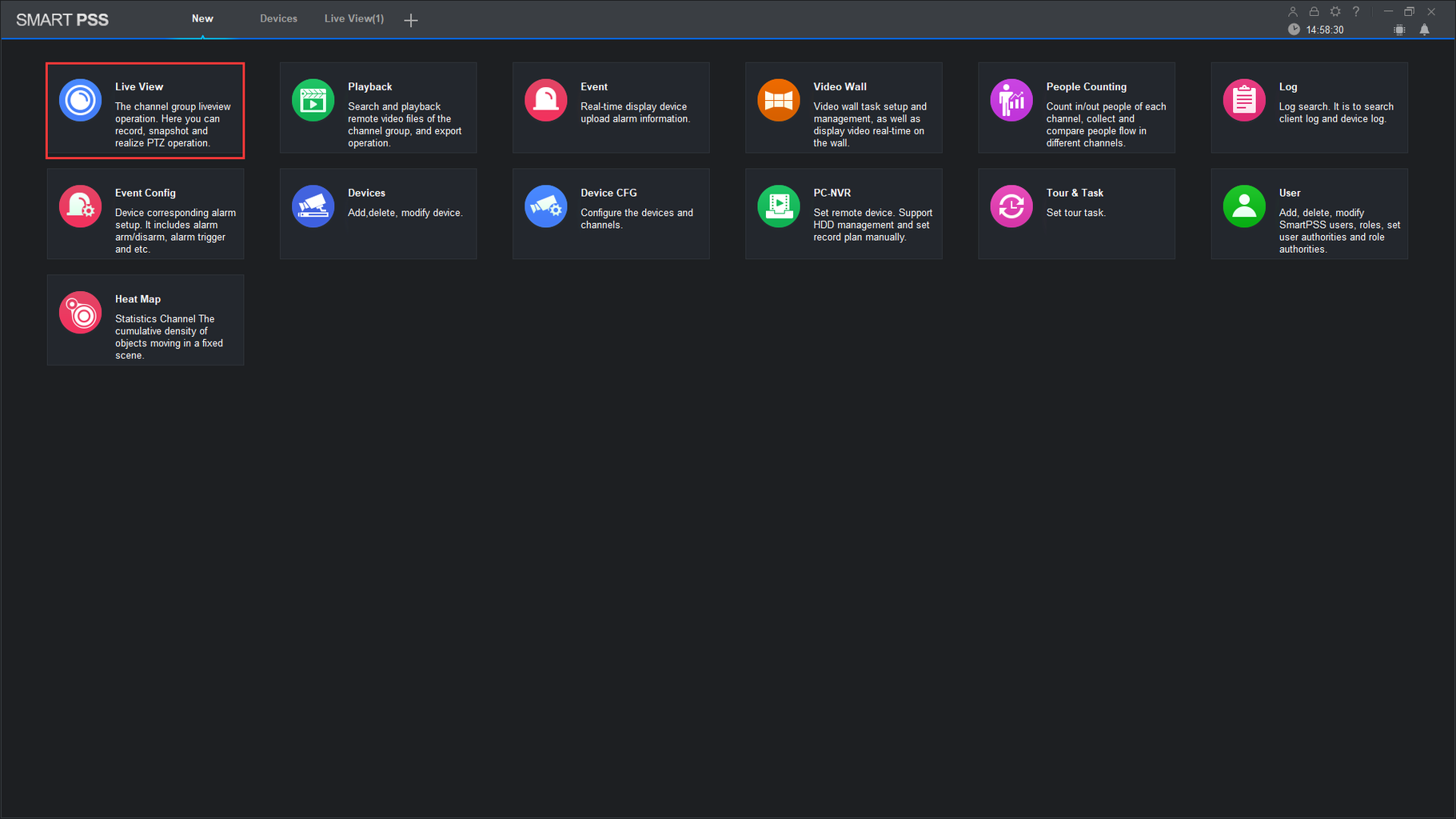Open the PC-NVR icon
The image size is (1456, 819).
click(778, 206)
